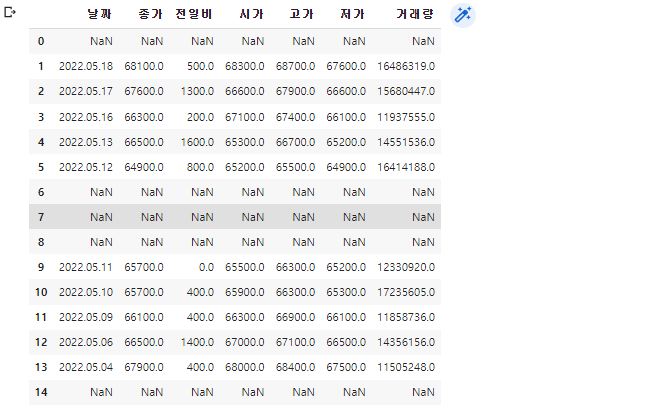
Task: Click change value 500.0
Action: click(x=200, y=66)
